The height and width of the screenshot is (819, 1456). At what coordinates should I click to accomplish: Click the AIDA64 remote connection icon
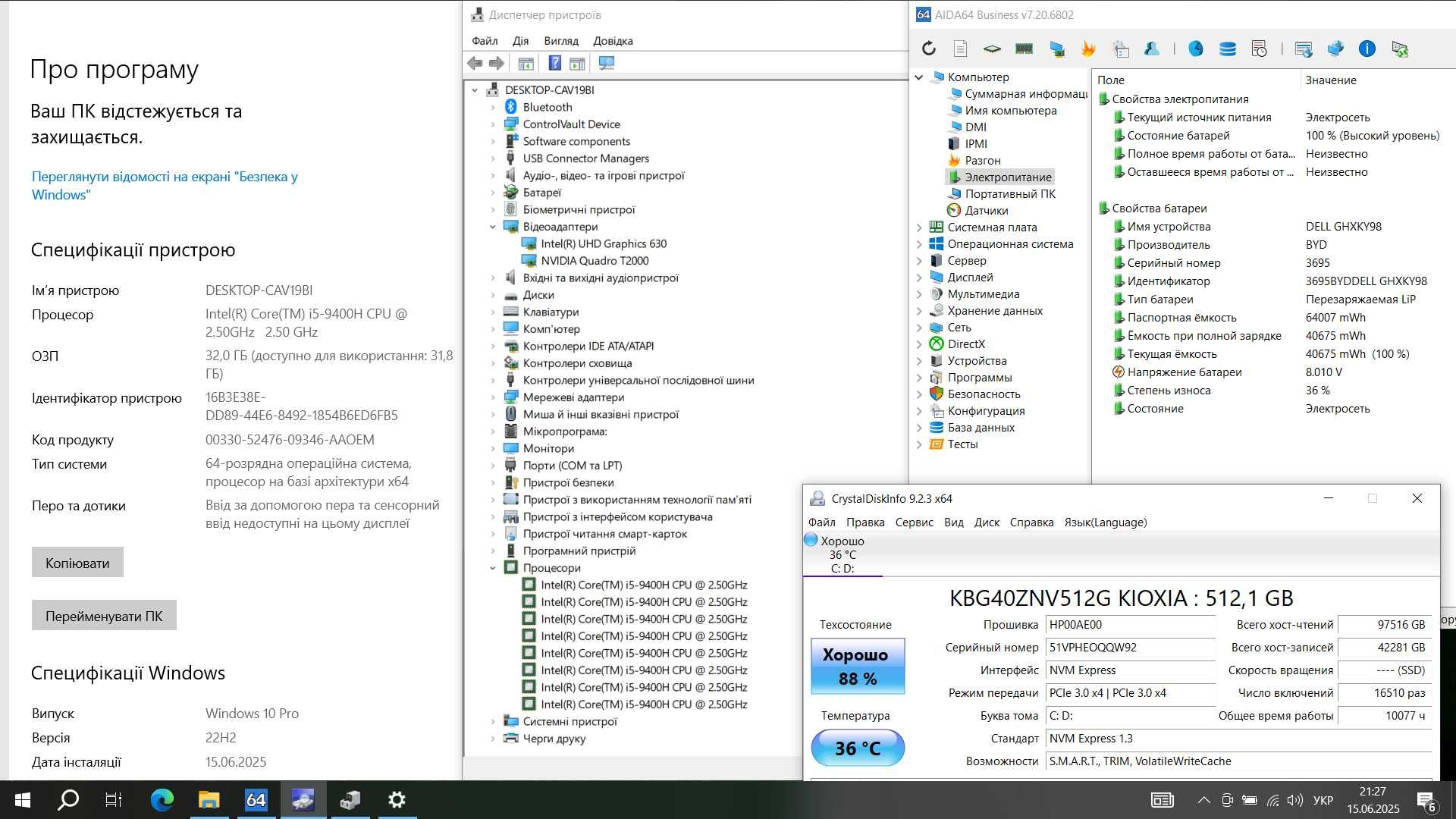(1400, 49)
